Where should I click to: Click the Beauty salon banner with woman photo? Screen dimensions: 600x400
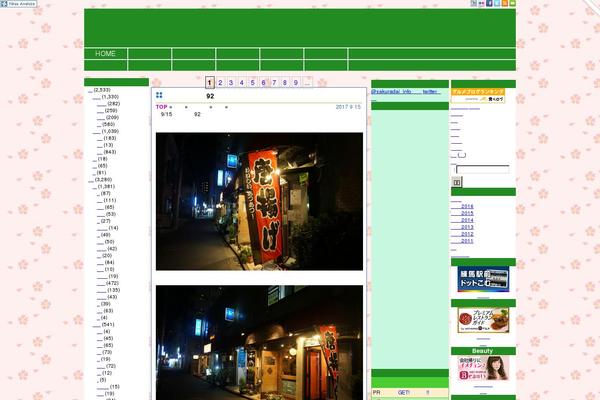[x=483, y=368]
